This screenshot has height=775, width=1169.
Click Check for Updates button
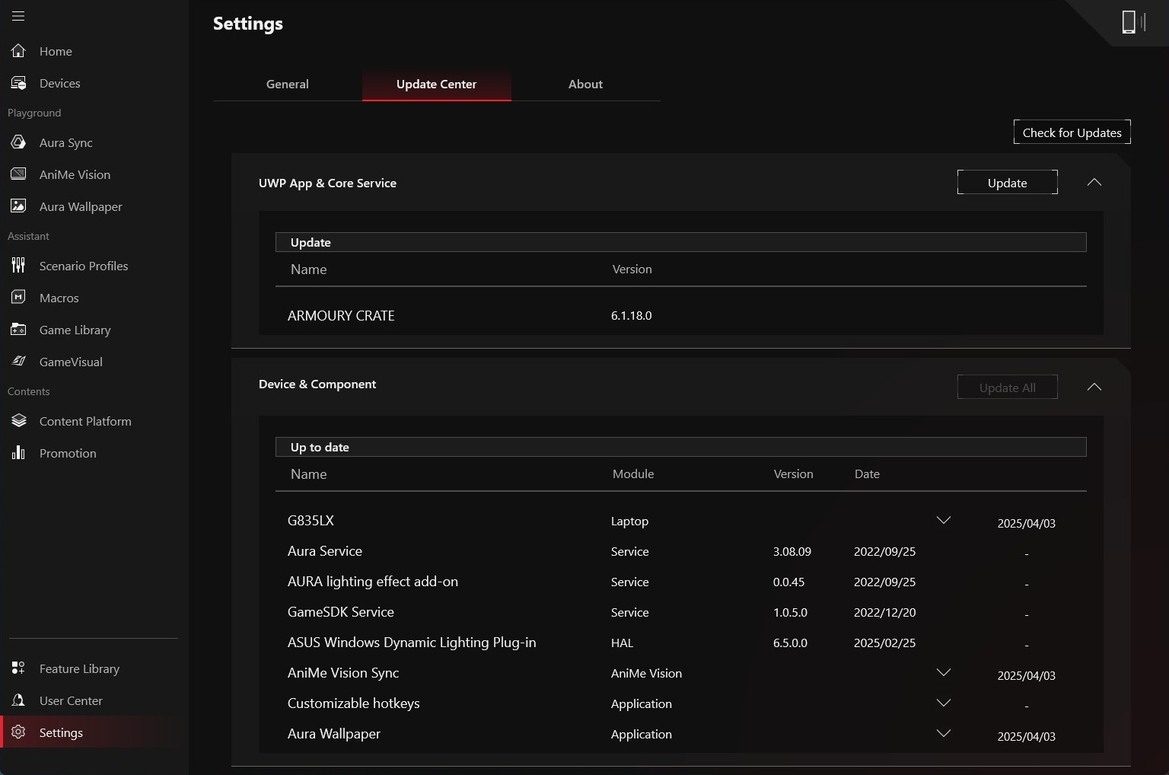1071,132
